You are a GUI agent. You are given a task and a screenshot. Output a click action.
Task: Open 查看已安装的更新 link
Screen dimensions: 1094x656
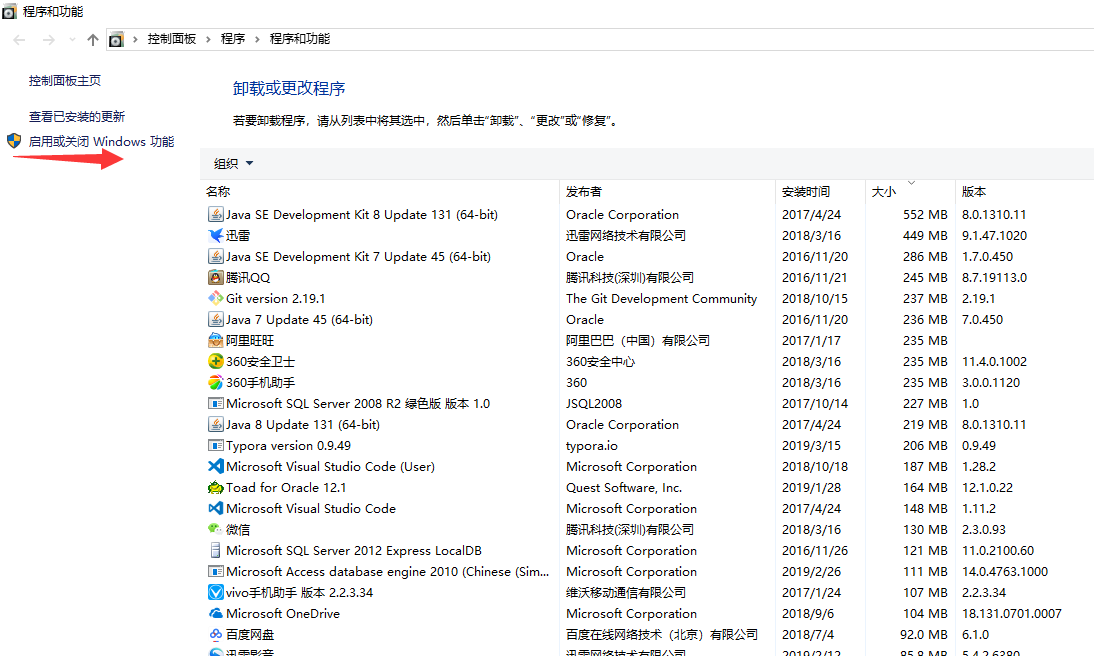point(77,117)
